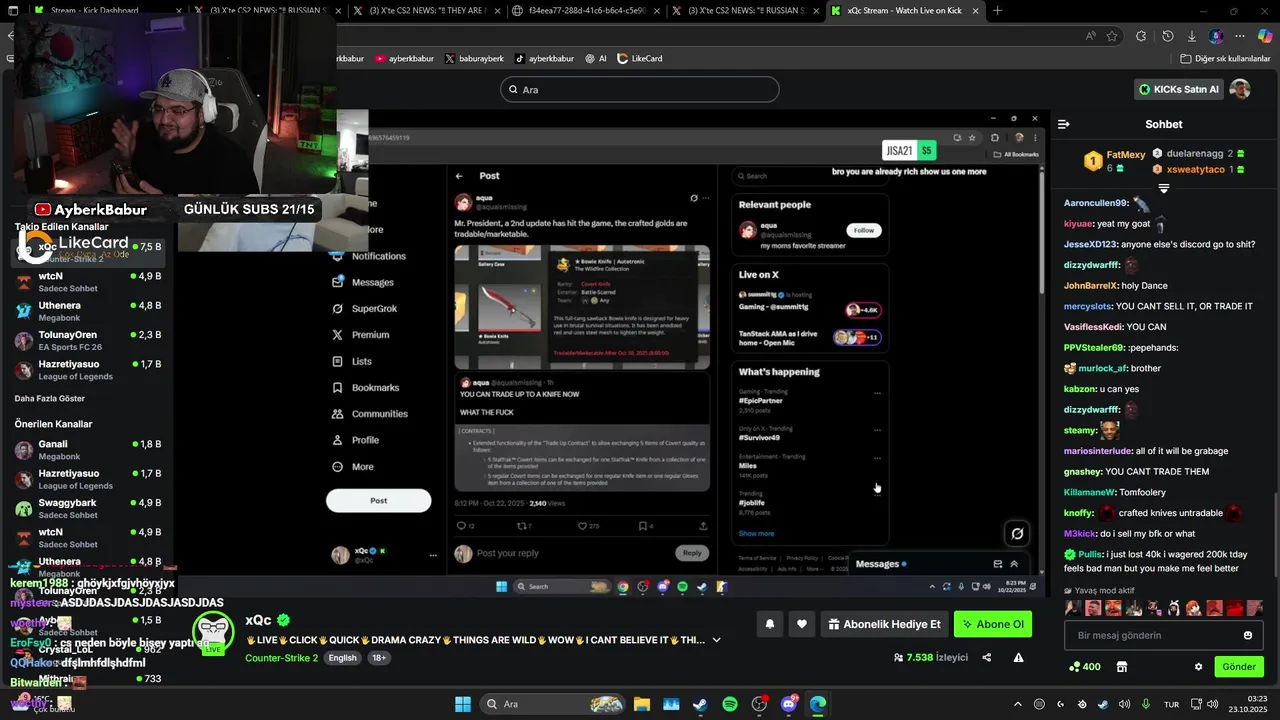Open the AI bookmark

[596, 58]
